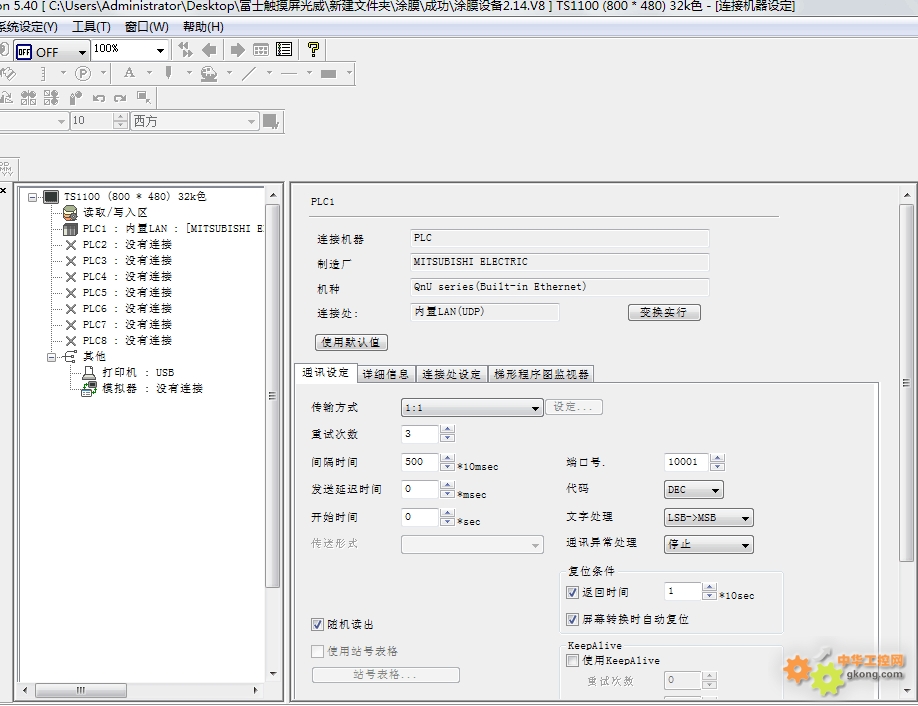Select the paint fill color tool

coord(209,73)
